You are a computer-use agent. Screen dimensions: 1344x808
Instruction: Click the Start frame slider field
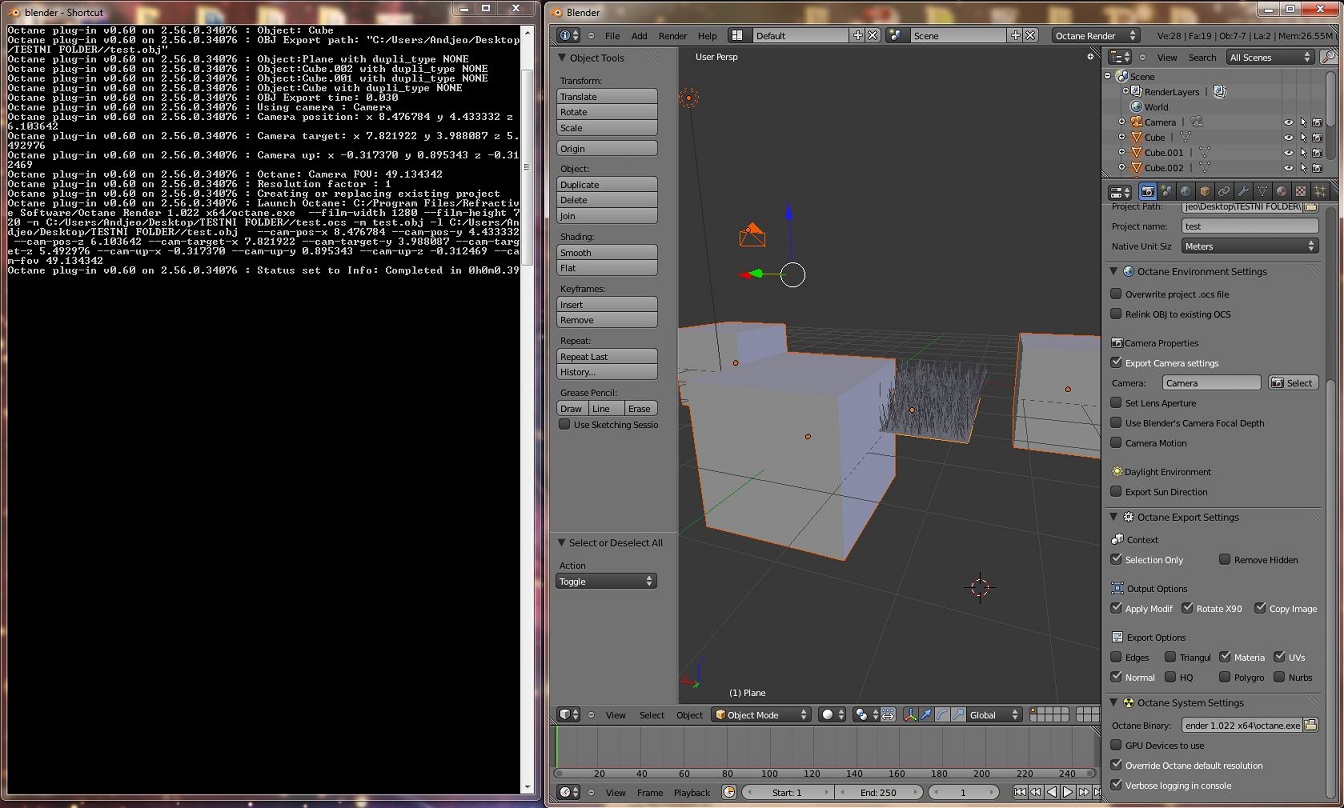(x=786, y=792)
